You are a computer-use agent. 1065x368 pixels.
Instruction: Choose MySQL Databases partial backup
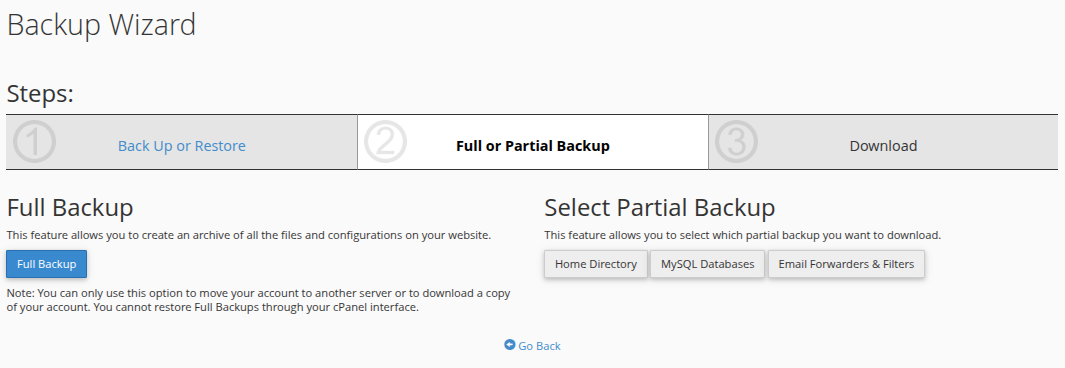[x=707, y=264]
